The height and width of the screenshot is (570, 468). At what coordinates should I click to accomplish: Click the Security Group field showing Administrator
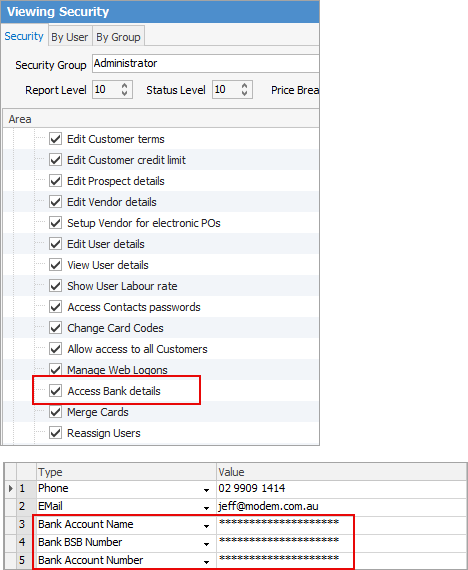pos(205,63)
